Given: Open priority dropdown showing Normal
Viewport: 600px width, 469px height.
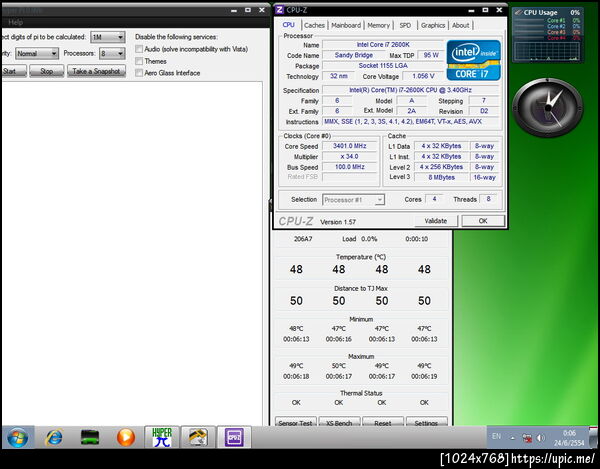Looking at the screenshot, I should [x=37, y=54].
